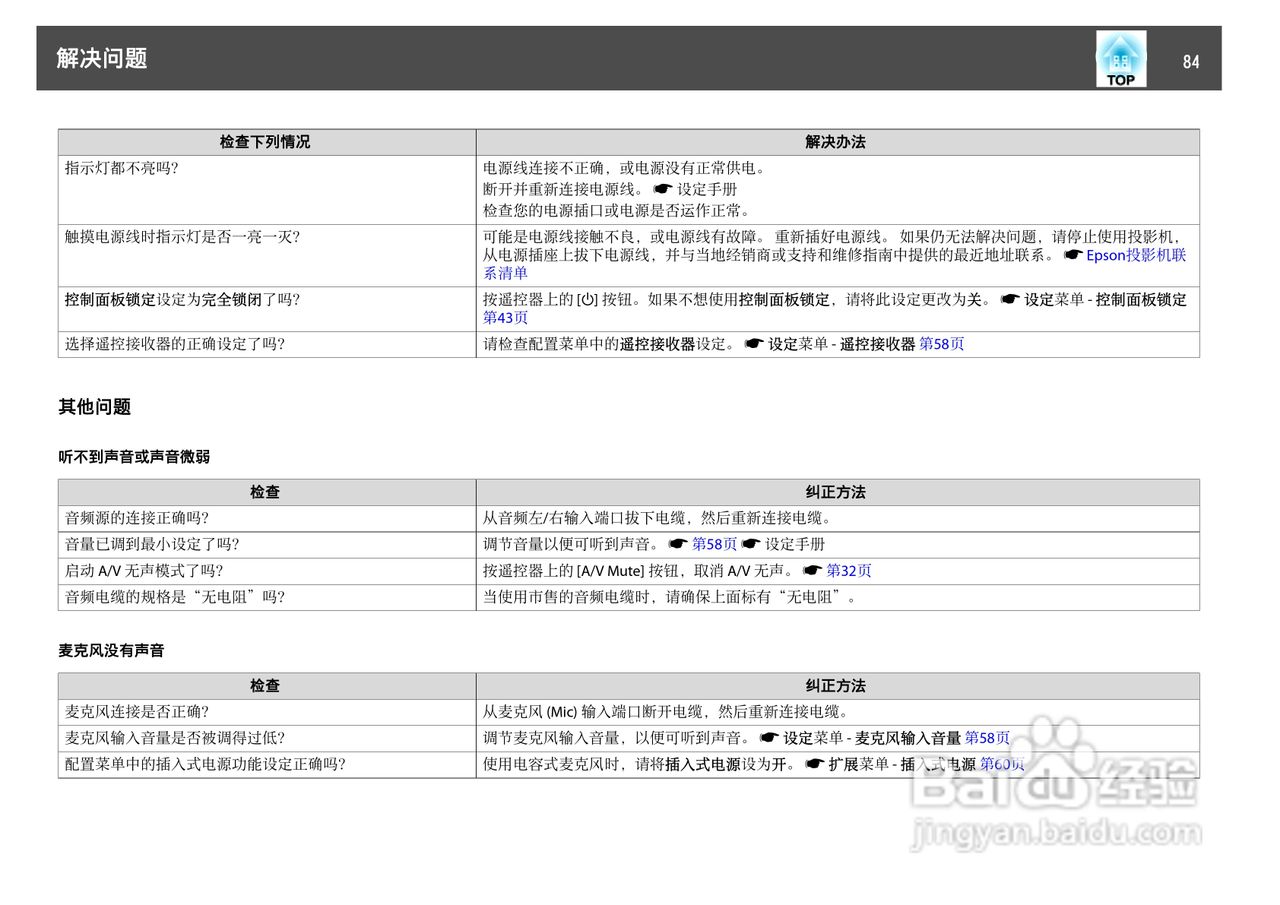Image resolution: width=1280 pixels, height=905 pixels.
Task: Click the 麦克风没有声音 heading
Action: (x=111, y=650)
